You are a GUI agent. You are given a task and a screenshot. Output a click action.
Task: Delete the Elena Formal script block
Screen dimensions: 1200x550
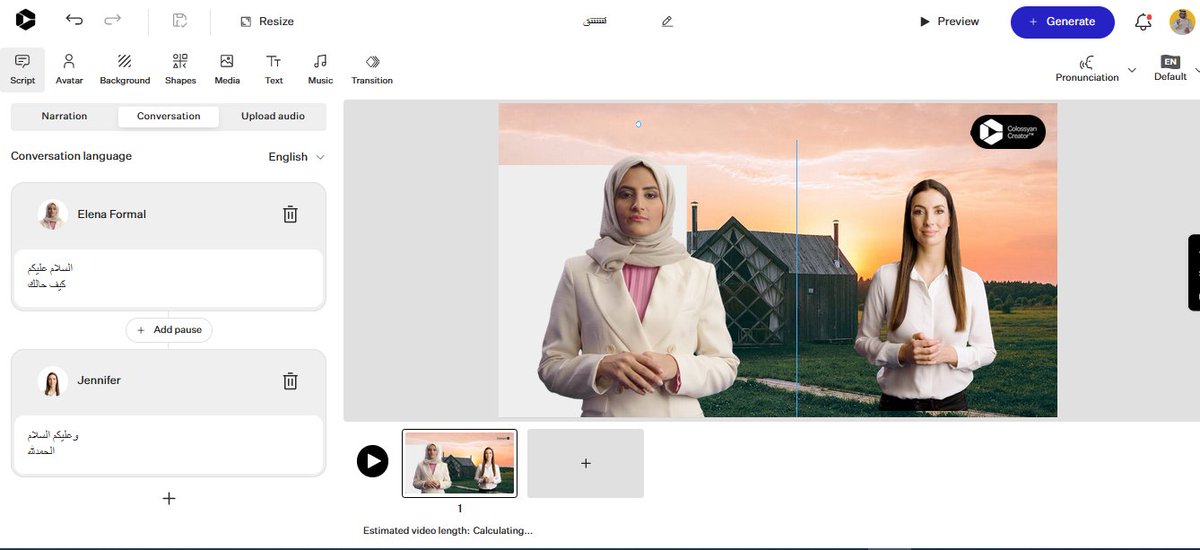coord(290,214)
